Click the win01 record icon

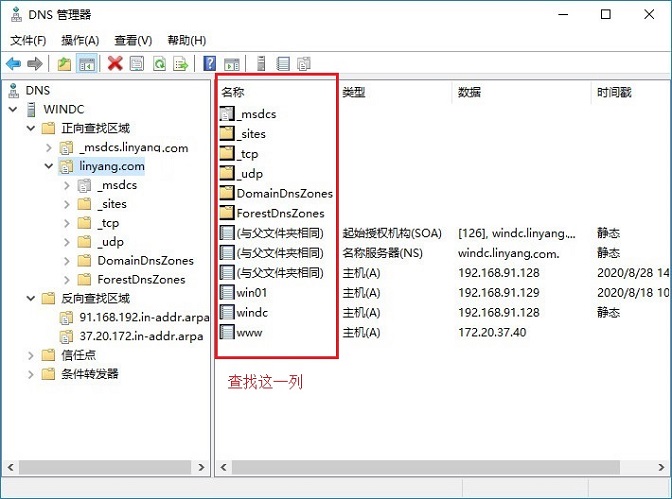point(227,292)
